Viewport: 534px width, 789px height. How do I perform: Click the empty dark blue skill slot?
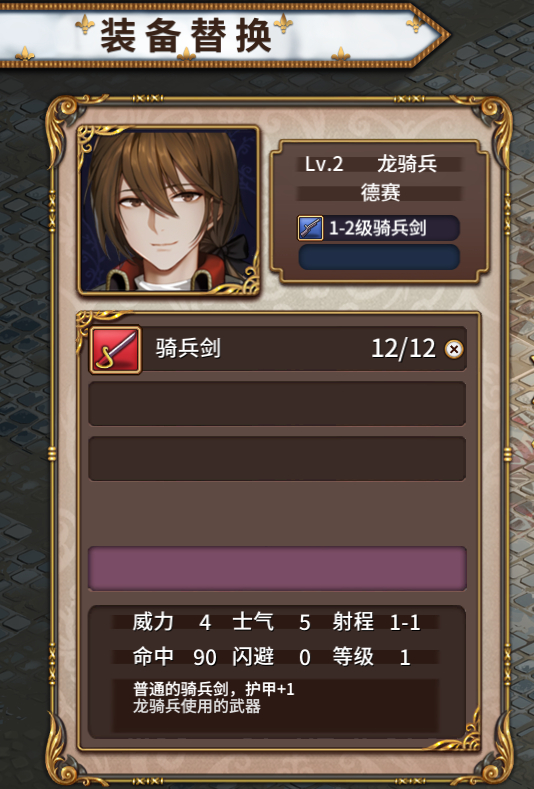[x=379, y=257]
